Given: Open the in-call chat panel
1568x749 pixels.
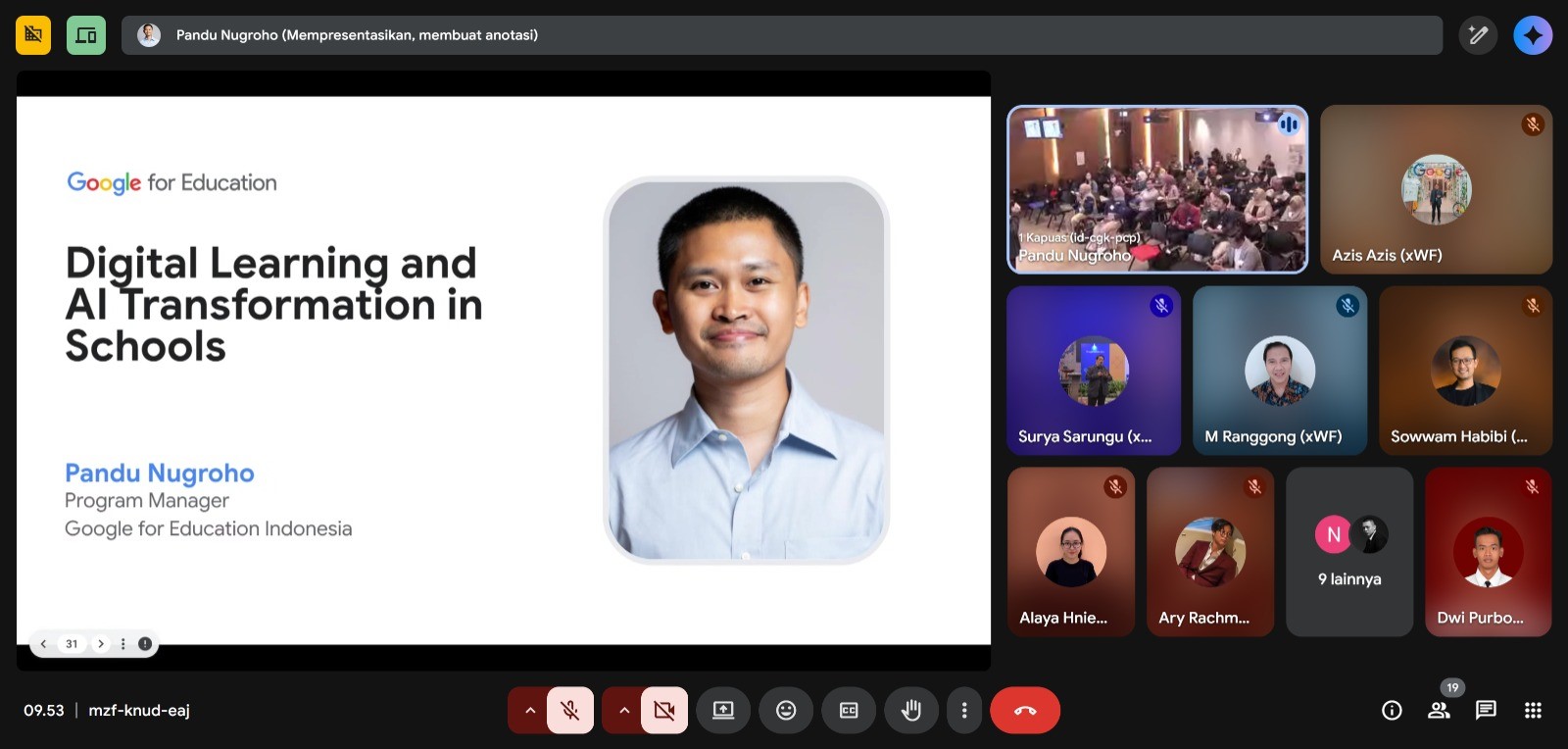Looking at the screenshot, I should click(1486, 711).
